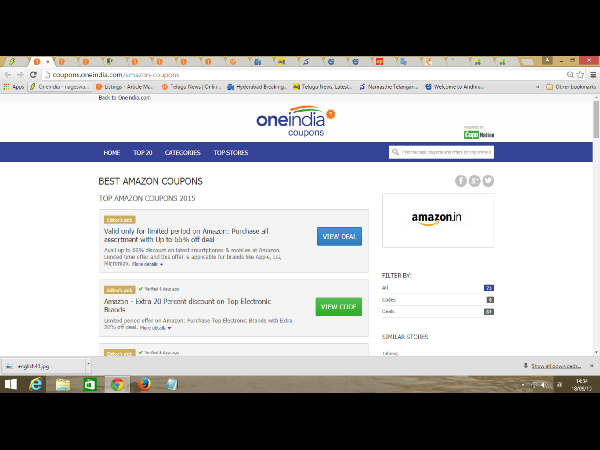Go to the TOP 20 nav item
The image size is (600, 450).
pos(142,153)
